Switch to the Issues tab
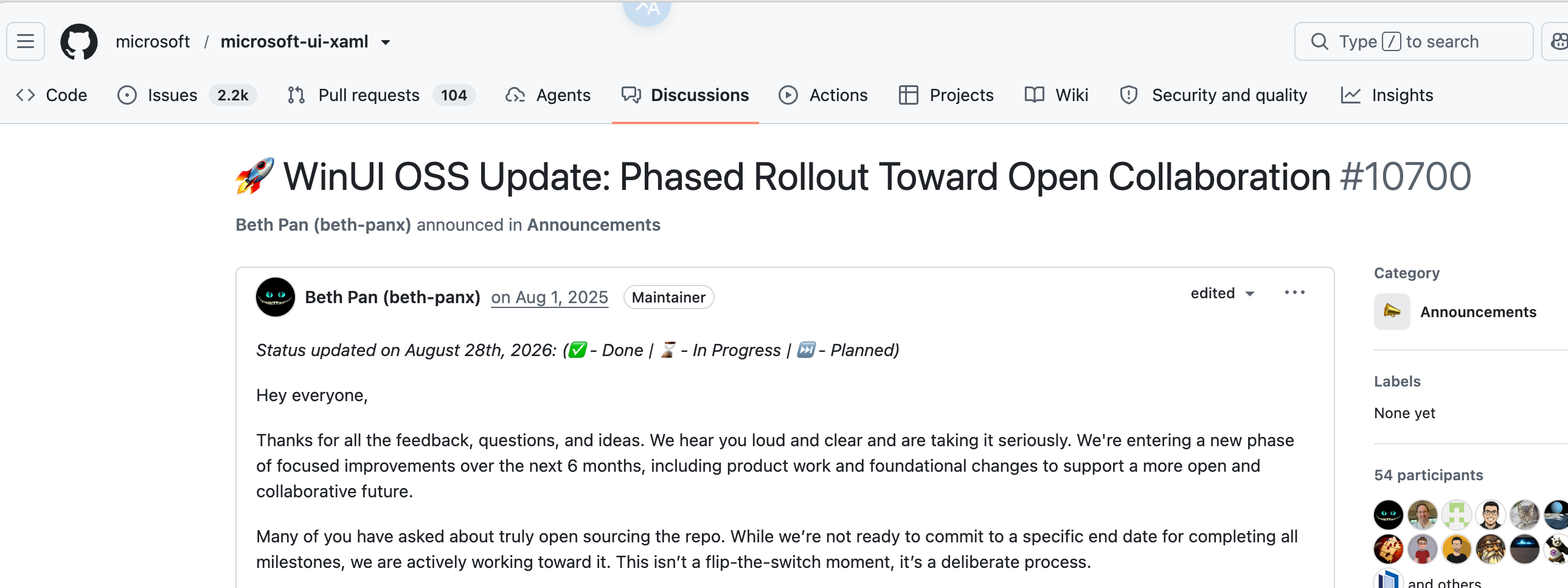 (x=187, y=95)
